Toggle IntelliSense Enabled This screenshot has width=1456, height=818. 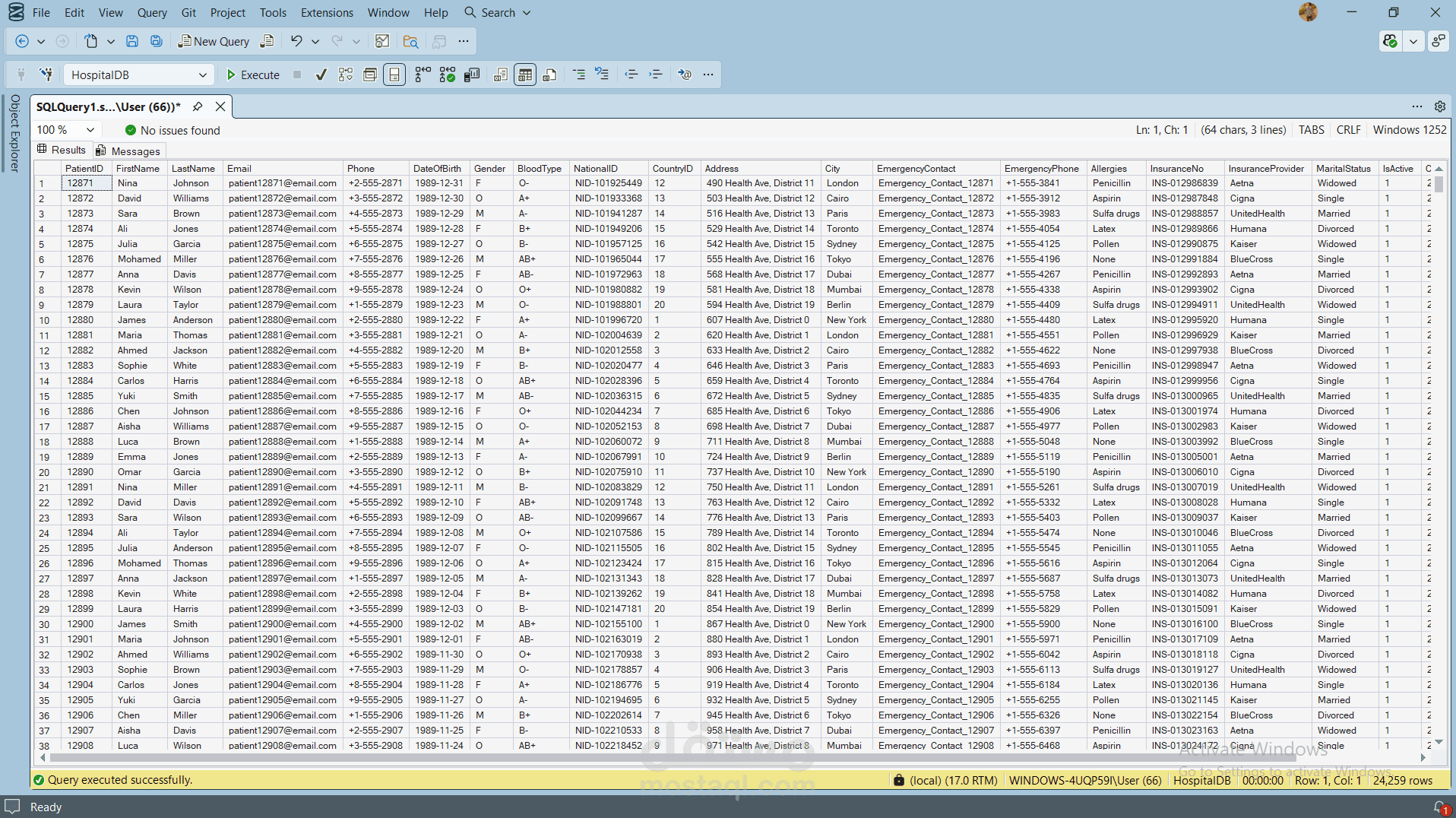pos(394,75)
